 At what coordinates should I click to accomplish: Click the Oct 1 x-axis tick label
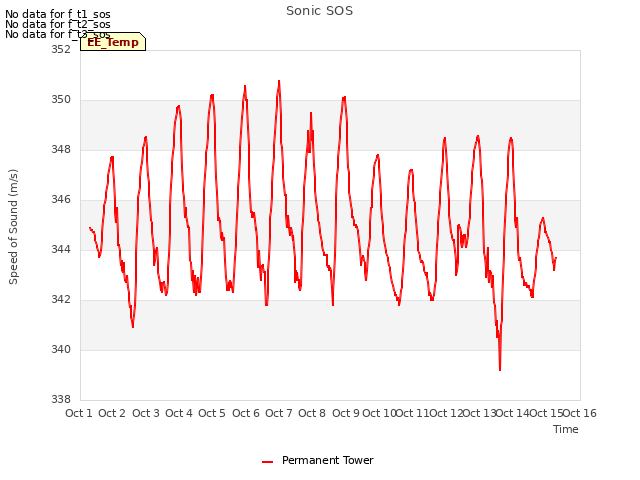tap(79, 413)
